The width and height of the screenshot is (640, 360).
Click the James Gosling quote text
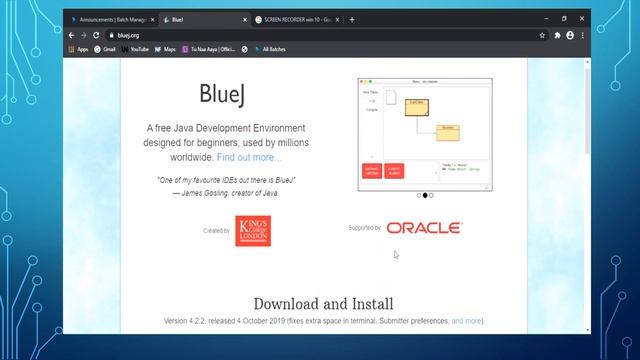point(226,187)
